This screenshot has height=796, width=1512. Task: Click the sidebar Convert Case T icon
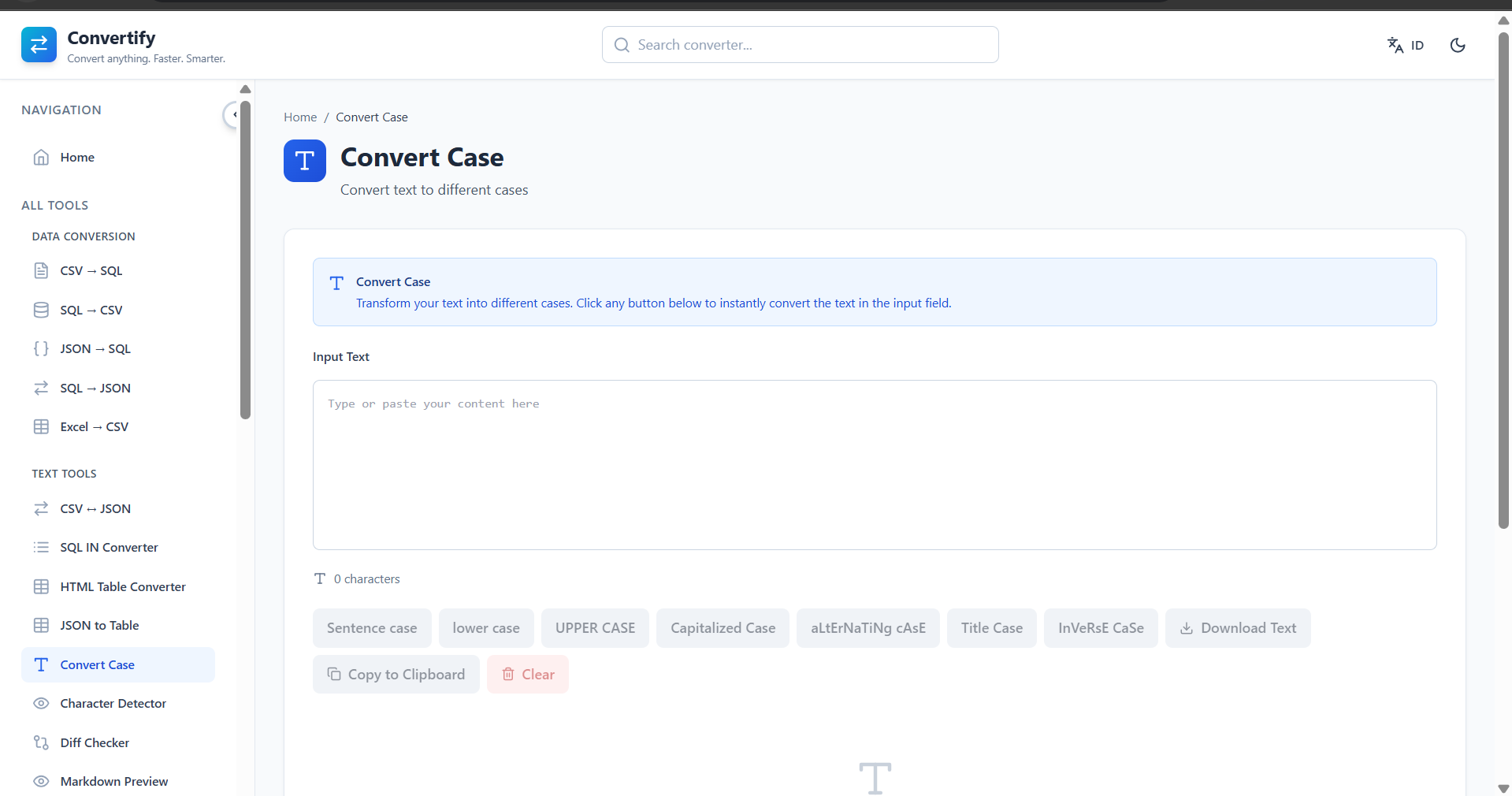(x=42, y=664)
